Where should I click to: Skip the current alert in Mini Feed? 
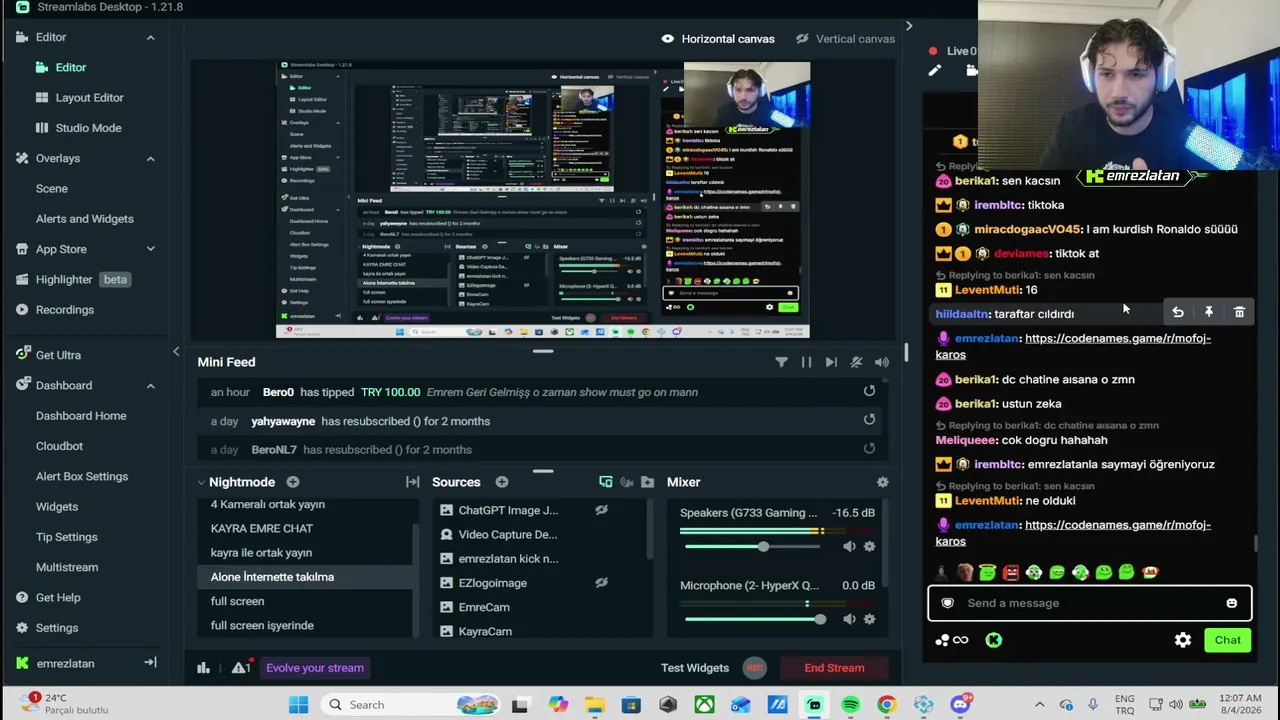[831, 362]
